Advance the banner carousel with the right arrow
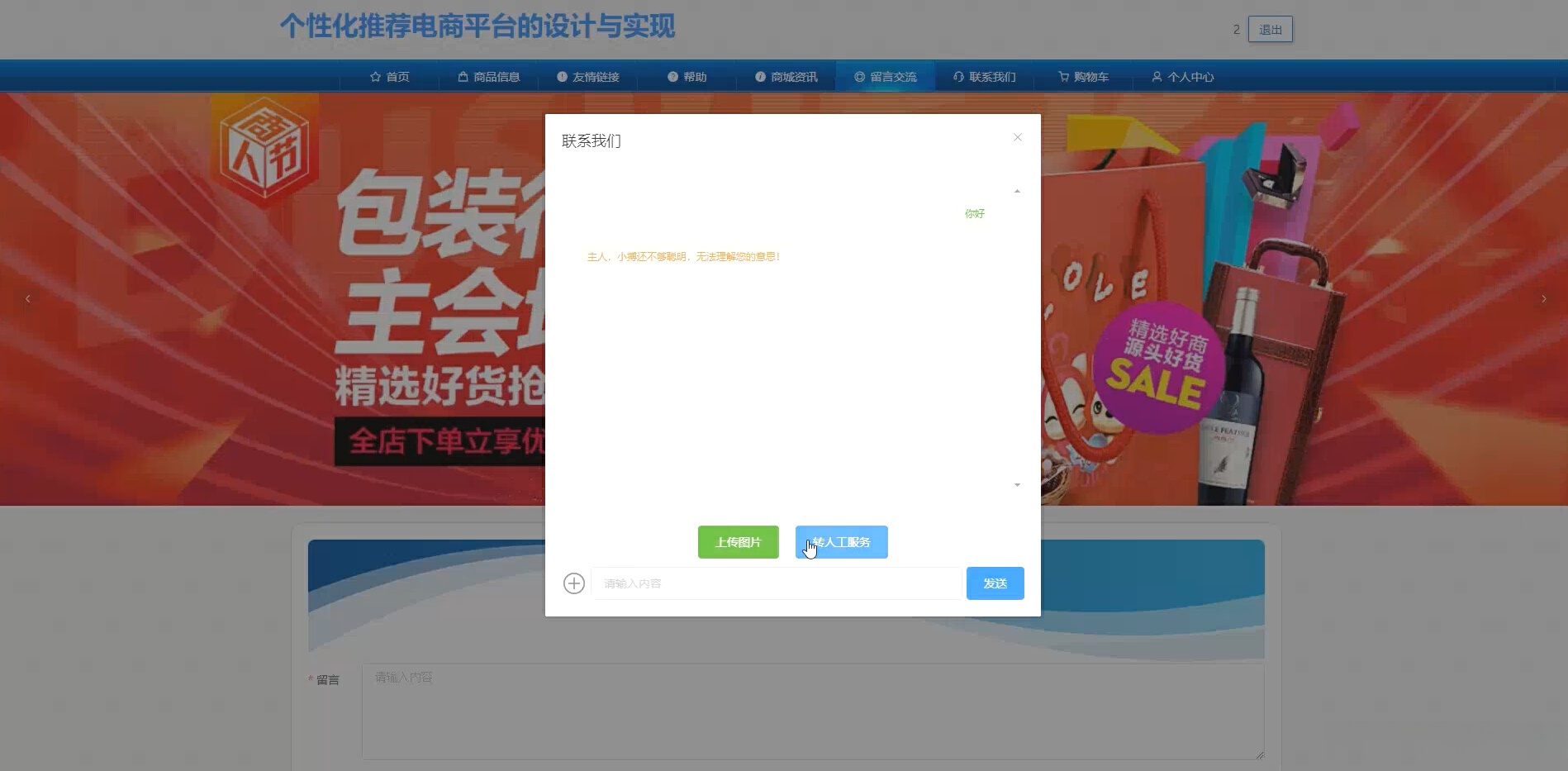This screenshot has height=771, width=1568. pyautogui.click(x=1544, y=298)
